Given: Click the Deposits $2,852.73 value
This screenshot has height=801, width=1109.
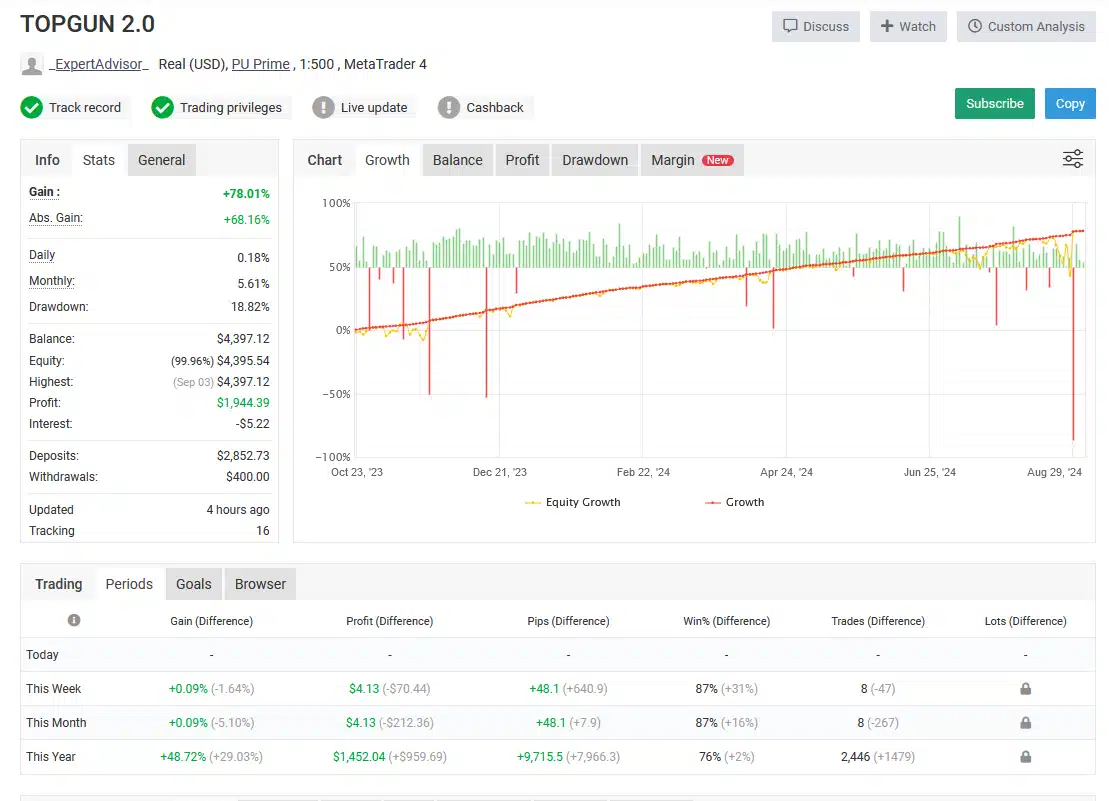Looking at the screenshot, I should (x=243, y=455).
